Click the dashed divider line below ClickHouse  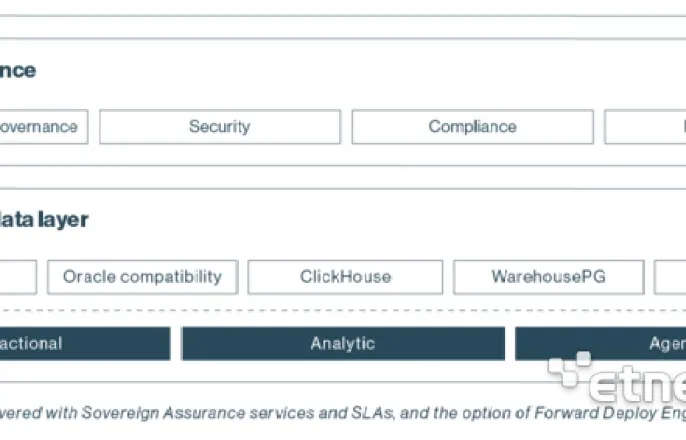tap(343, 311)
